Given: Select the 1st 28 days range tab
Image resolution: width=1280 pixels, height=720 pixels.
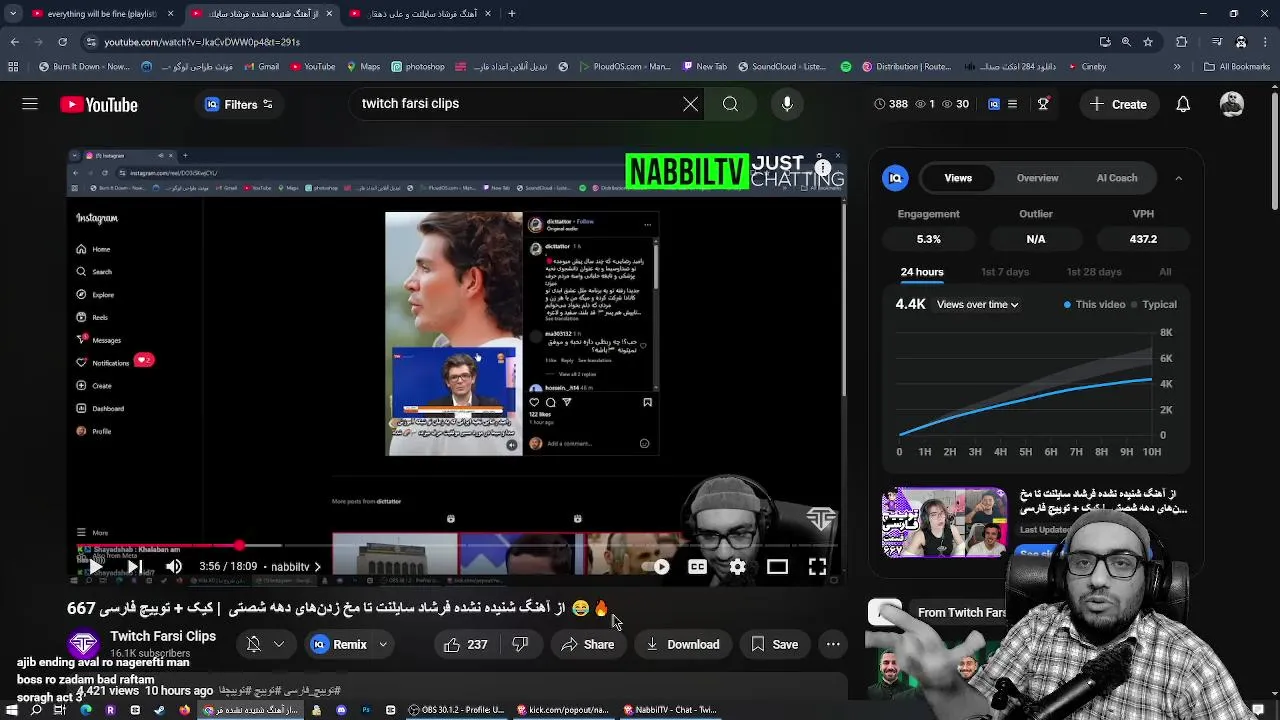Looking at the screenshot, I should [x=1094, y=272].
